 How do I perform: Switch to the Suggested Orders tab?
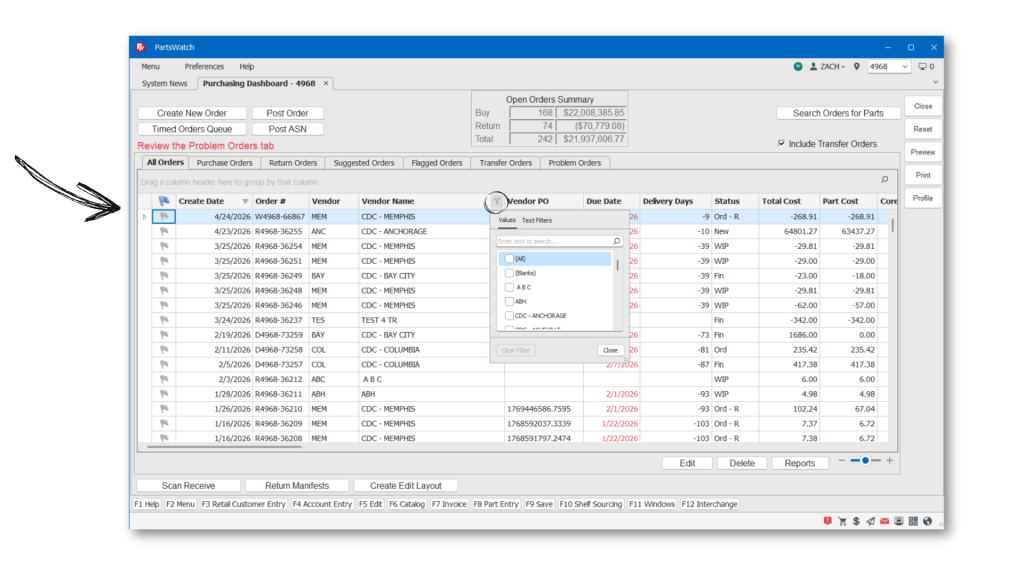click(364, 163)
